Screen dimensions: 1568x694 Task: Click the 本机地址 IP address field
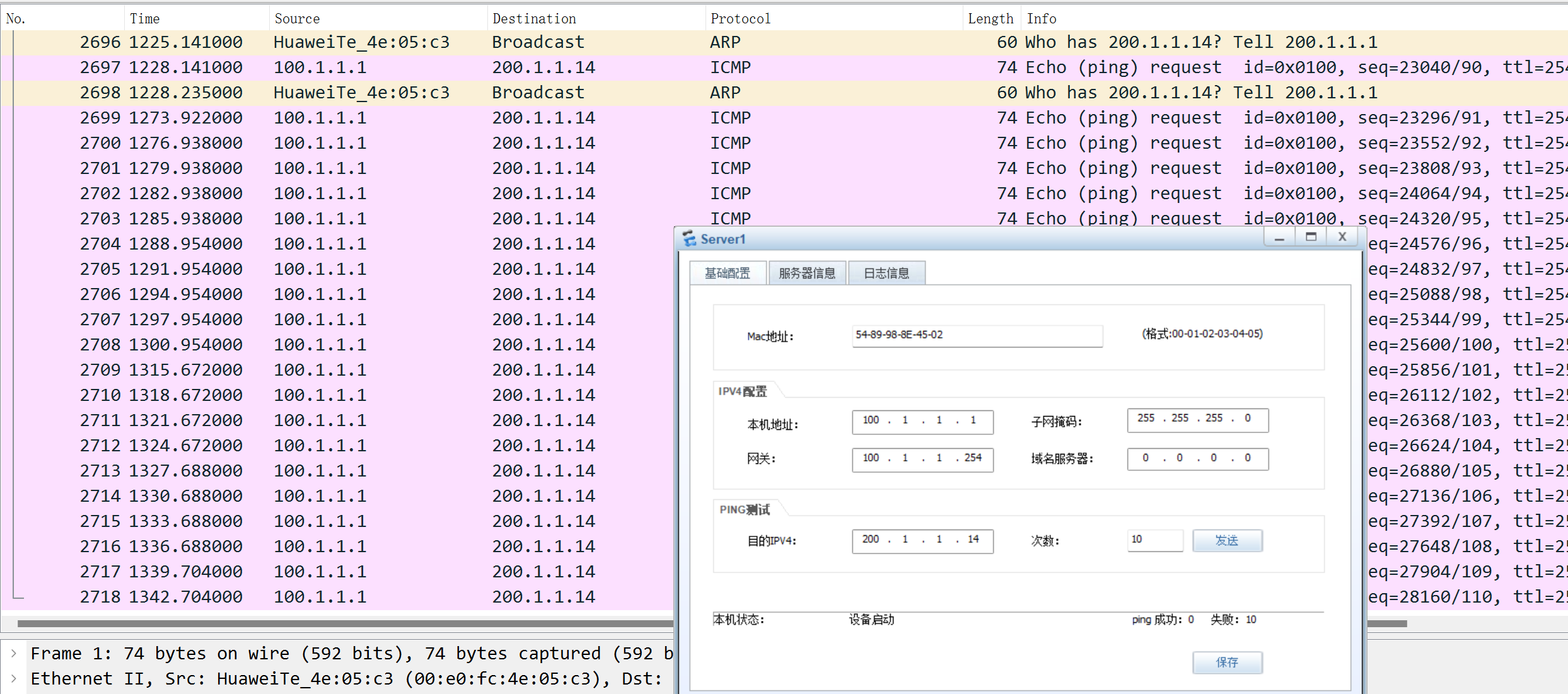coord(922,422)
